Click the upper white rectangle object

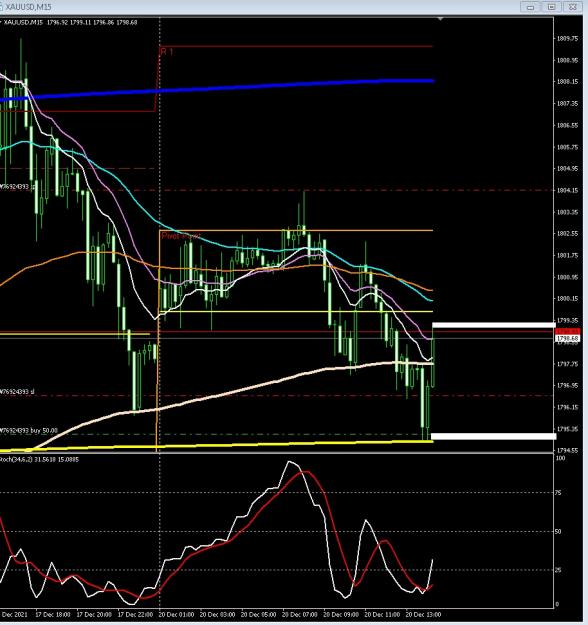point(494,325)
